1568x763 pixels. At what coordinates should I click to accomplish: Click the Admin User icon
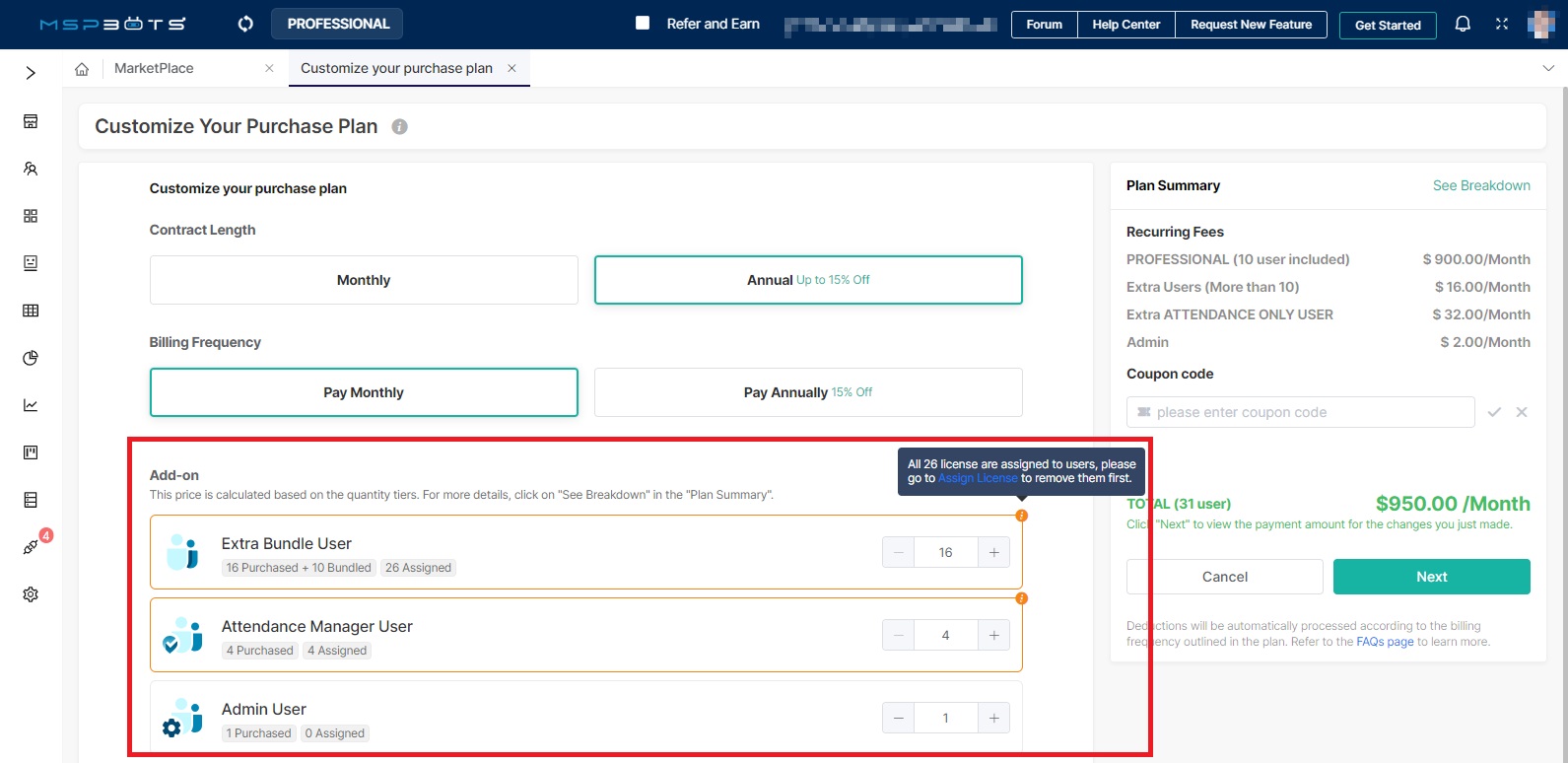(x=182, y=718)
